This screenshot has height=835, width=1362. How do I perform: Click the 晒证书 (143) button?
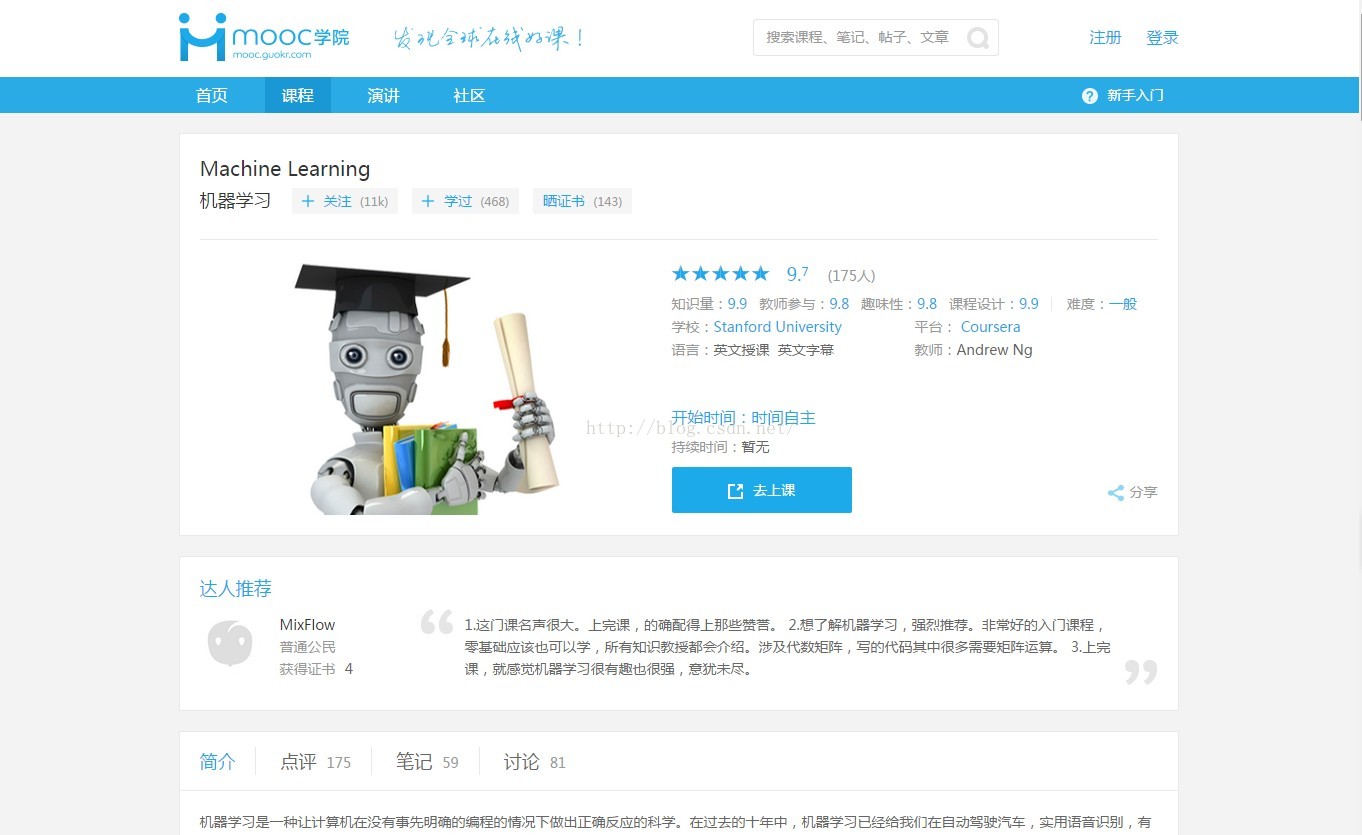pos(582,201)
